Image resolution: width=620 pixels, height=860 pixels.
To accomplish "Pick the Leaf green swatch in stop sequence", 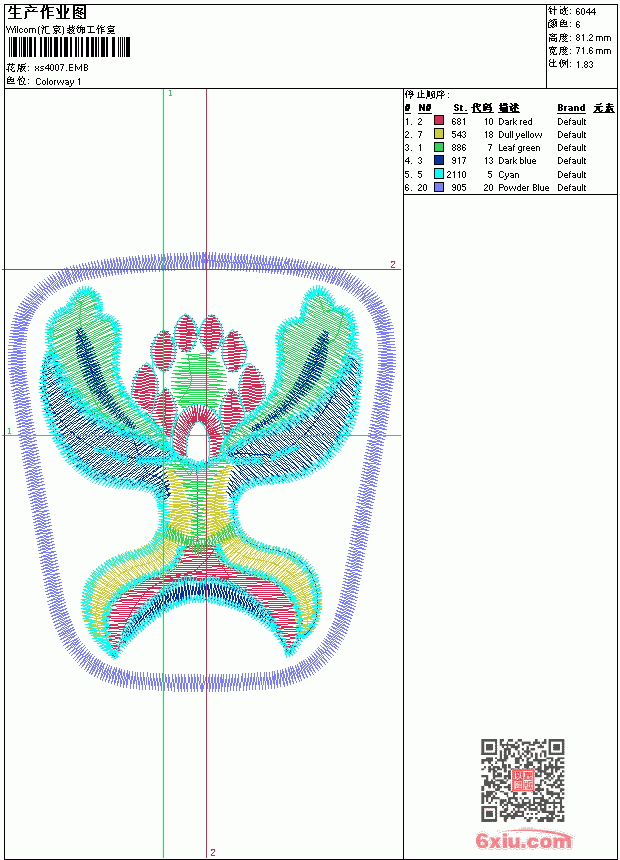I will [x=438, y=147].
